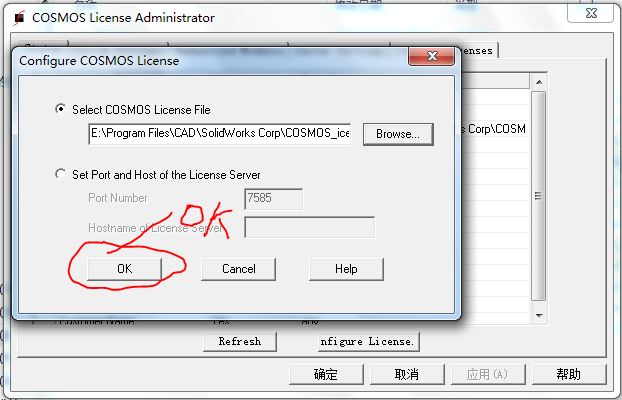
Task: Click the vertical scrollbar thumb grip
Action: pos(538,196)
